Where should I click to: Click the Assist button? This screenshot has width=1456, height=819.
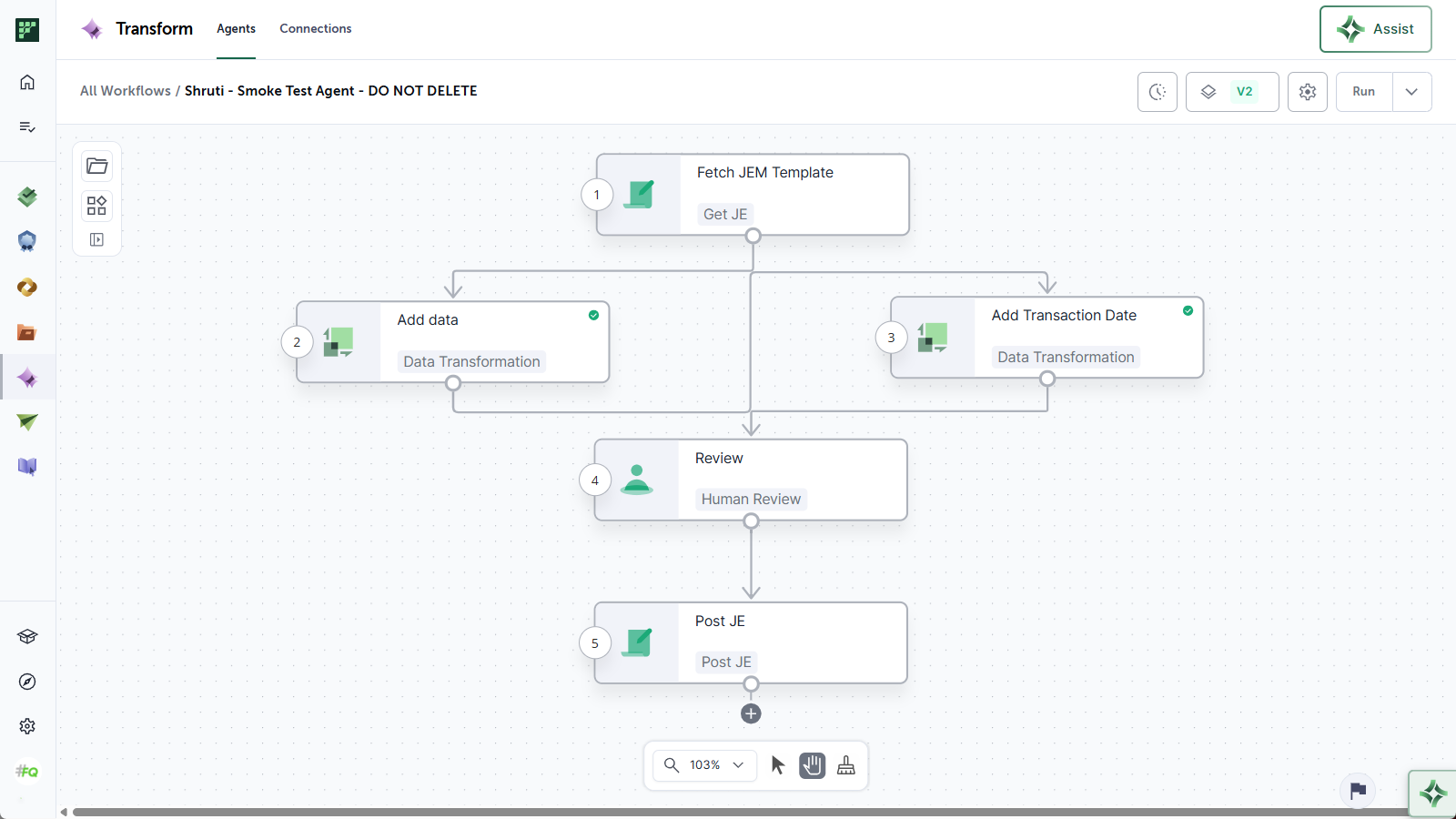1375,29
